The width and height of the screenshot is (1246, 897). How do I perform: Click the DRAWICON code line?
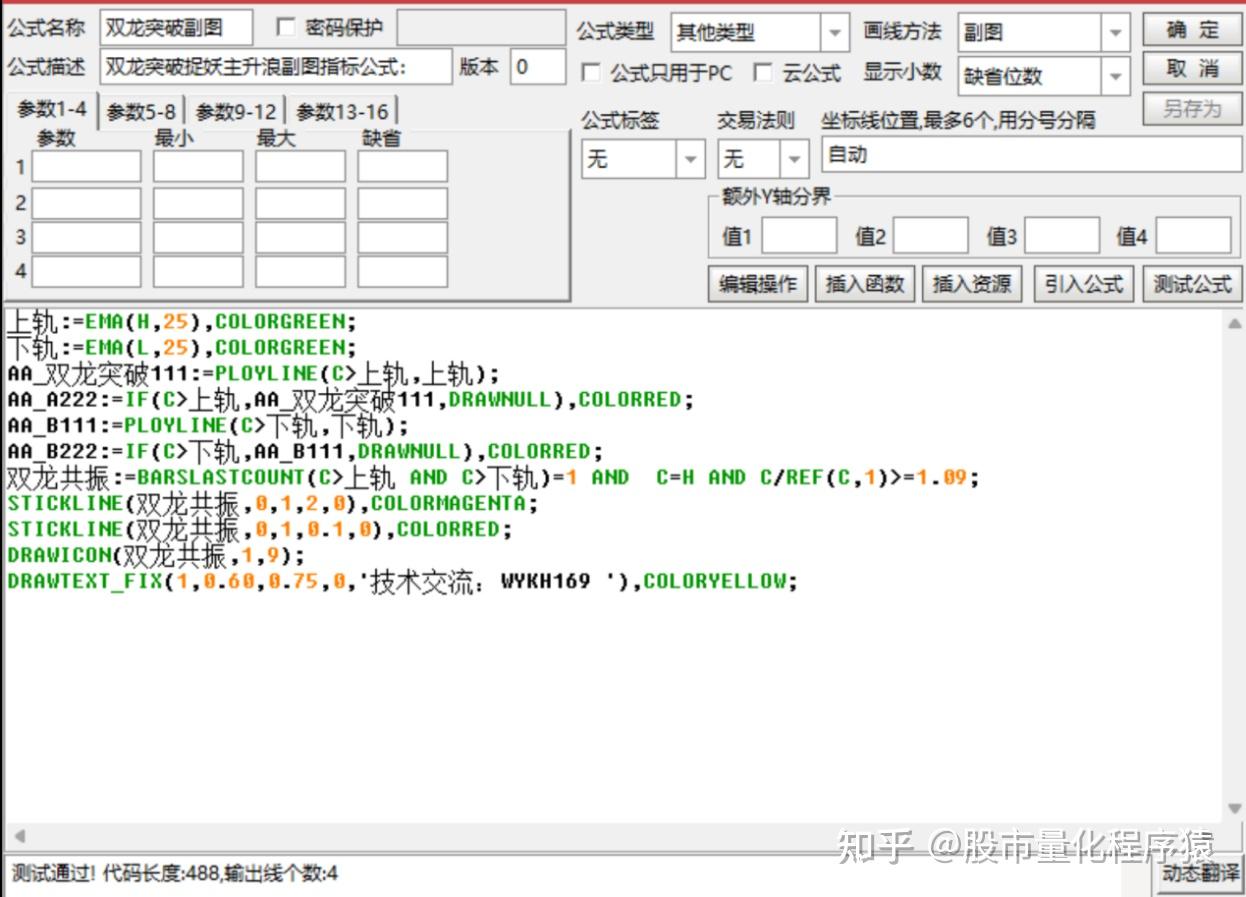(156, 555)
